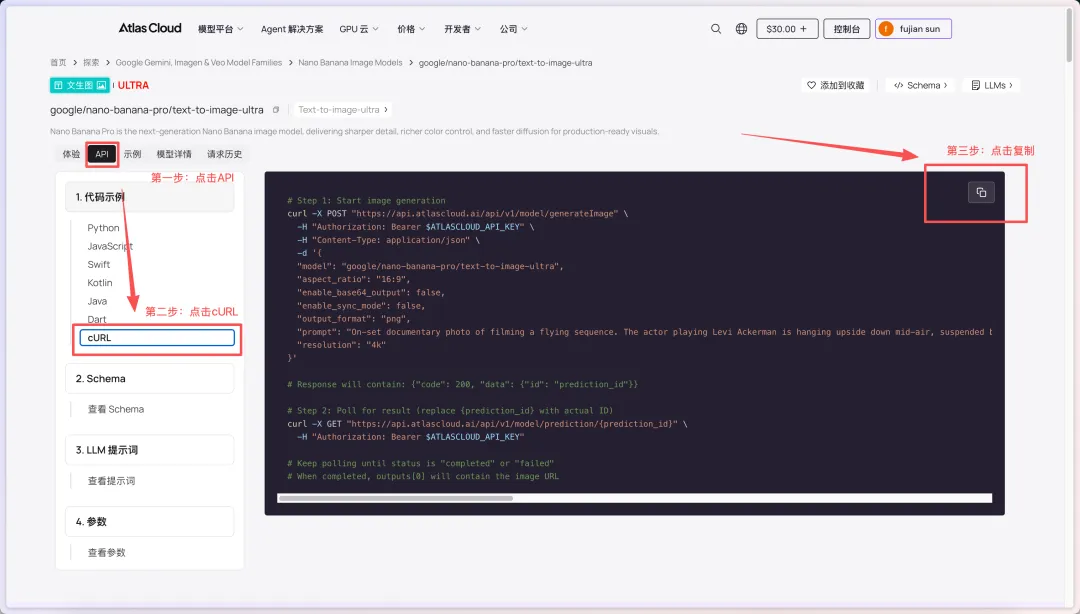Open fujian sun account menu

(x=913, y=29)
